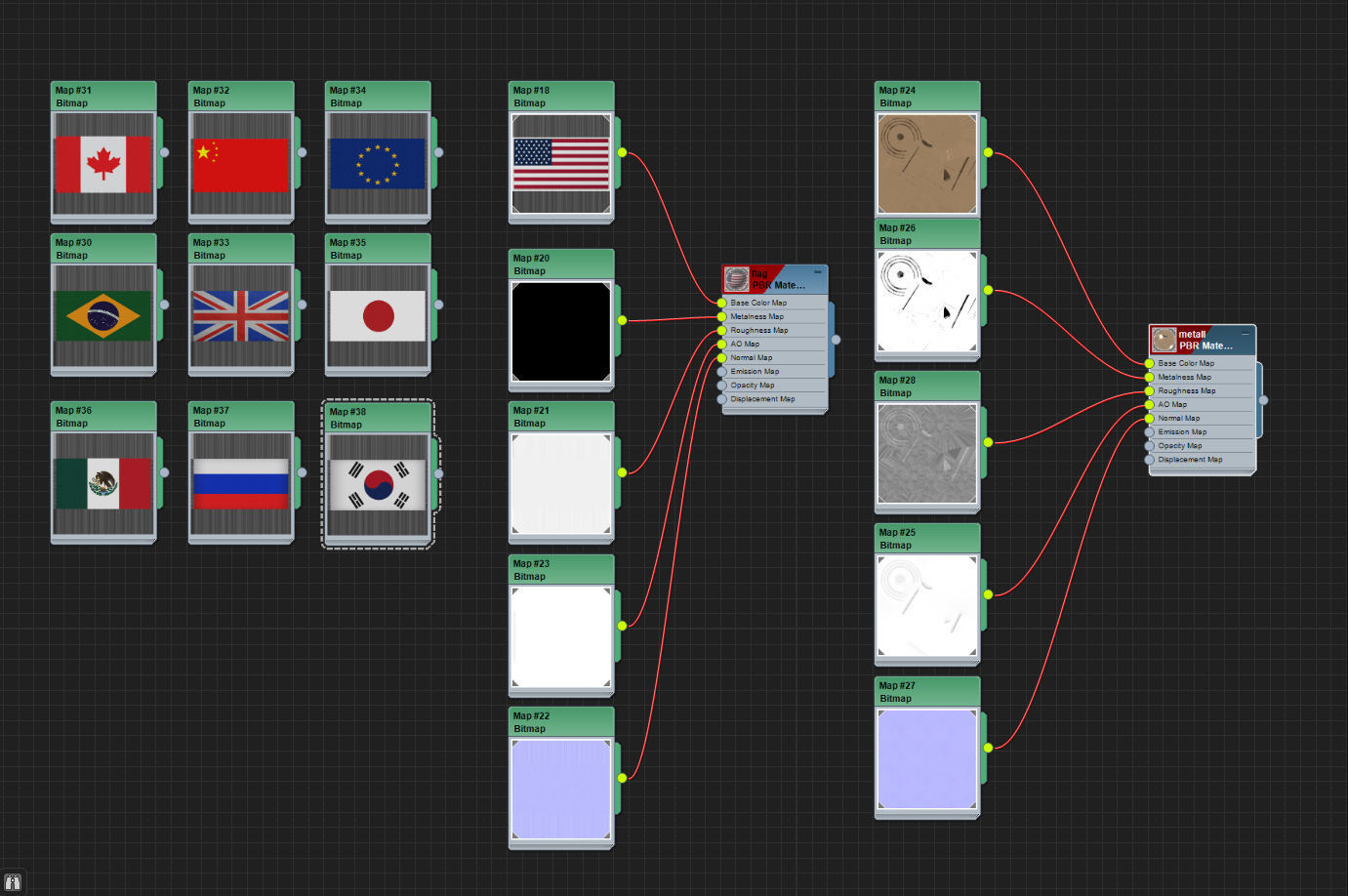The image size is (1348, 896).
Task: Click the Map #31 node title
Action: coord(73,90)
